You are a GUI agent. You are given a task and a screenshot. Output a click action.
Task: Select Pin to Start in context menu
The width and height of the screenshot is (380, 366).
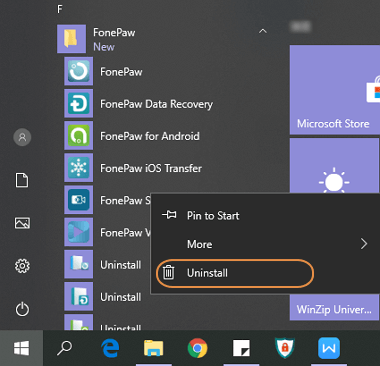tap(265, 216)
